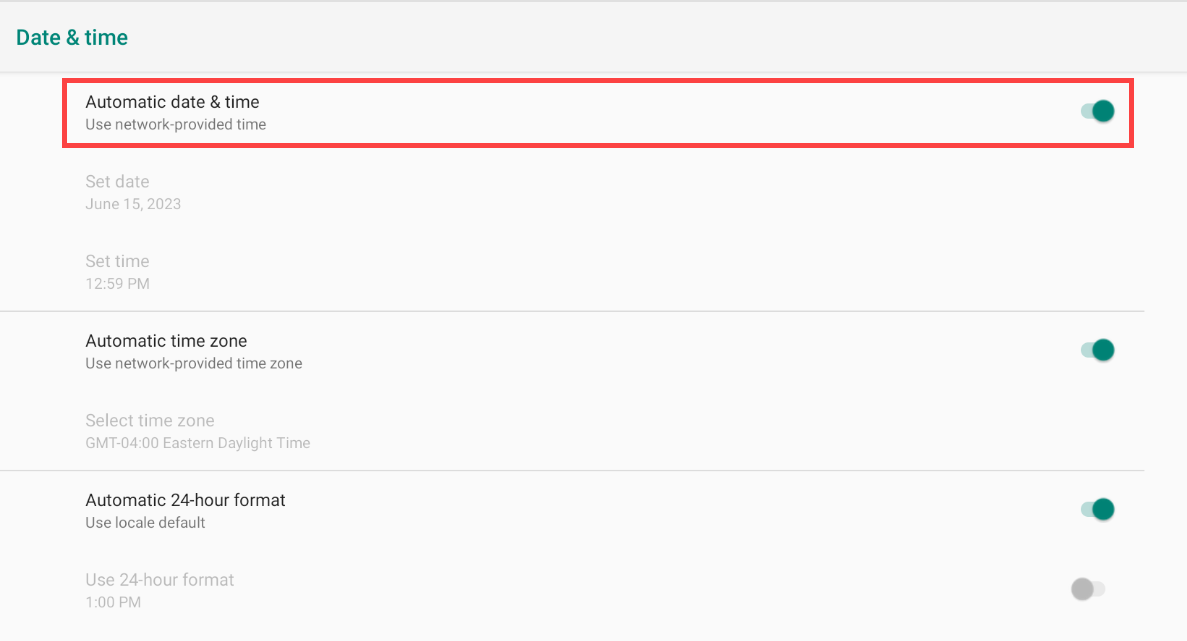1187x641 pixels.
Task: Click the June 15, 2023 date value
Action: (x=133, y=204)
